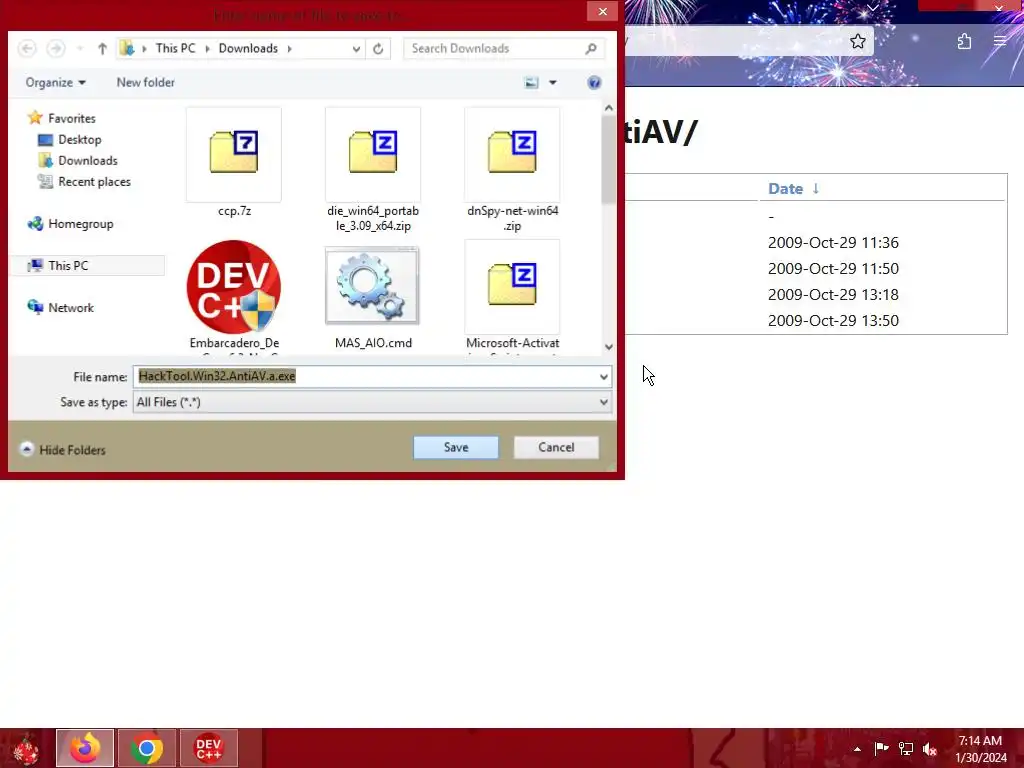Viewport: 1024px width, 768px height.
Task: Click the search magnifier icon
Action: point(591,48)
